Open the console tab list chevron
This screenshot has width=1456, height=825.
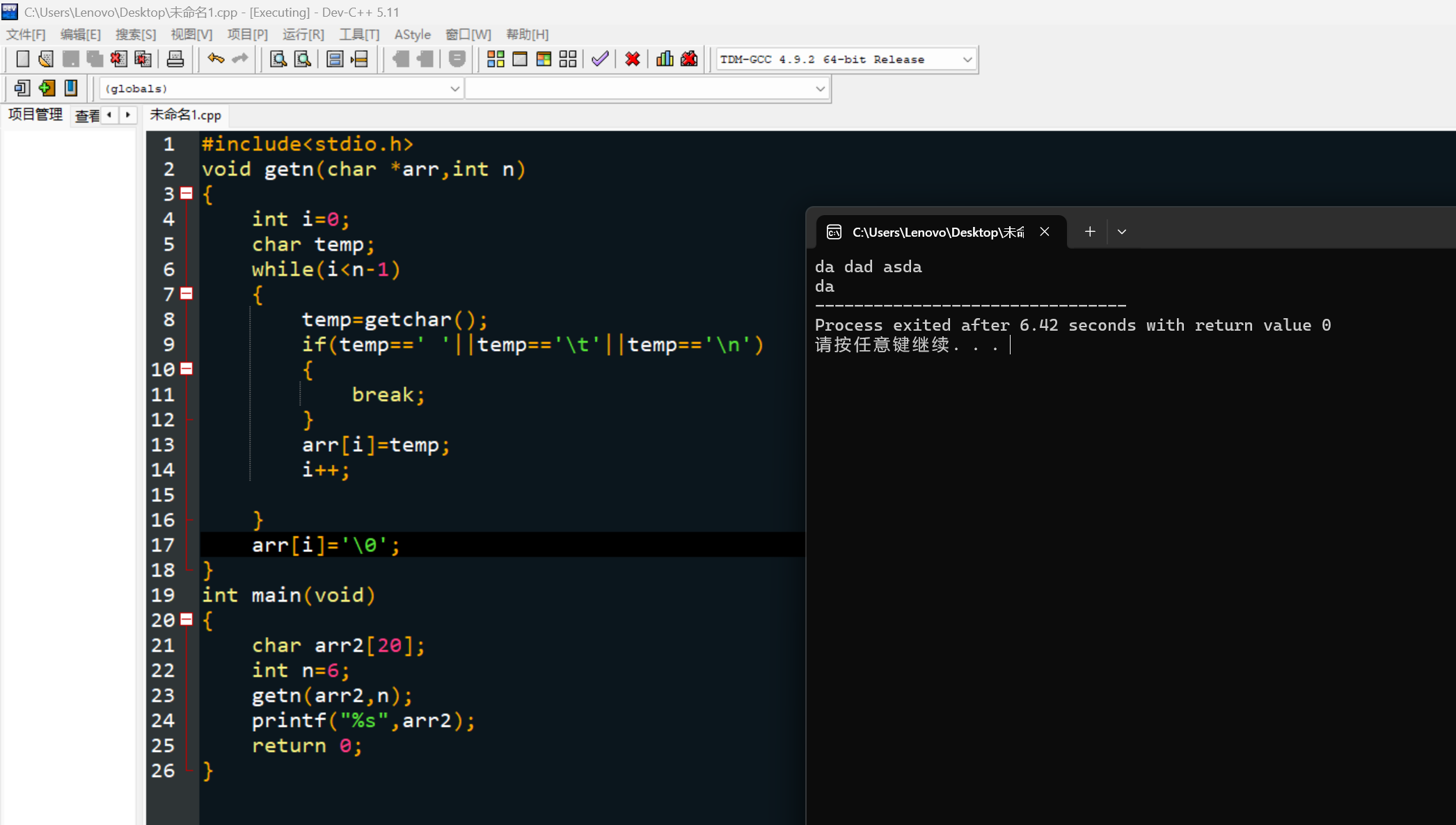(x=1122, y=232)
